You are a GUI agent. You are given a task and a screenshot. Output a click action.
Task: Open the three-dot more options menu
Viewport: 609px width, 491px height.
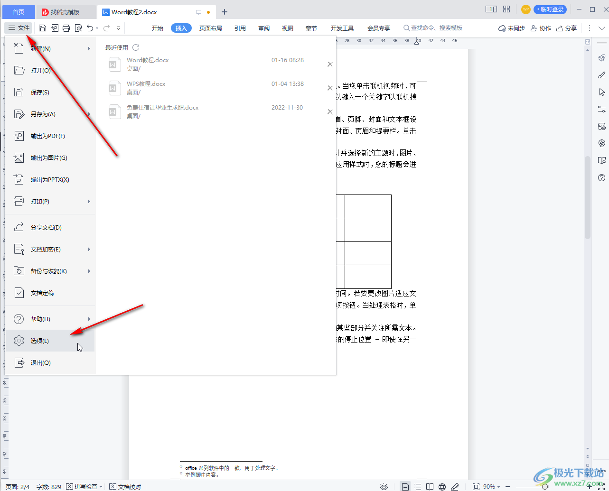tap(589, 28)
